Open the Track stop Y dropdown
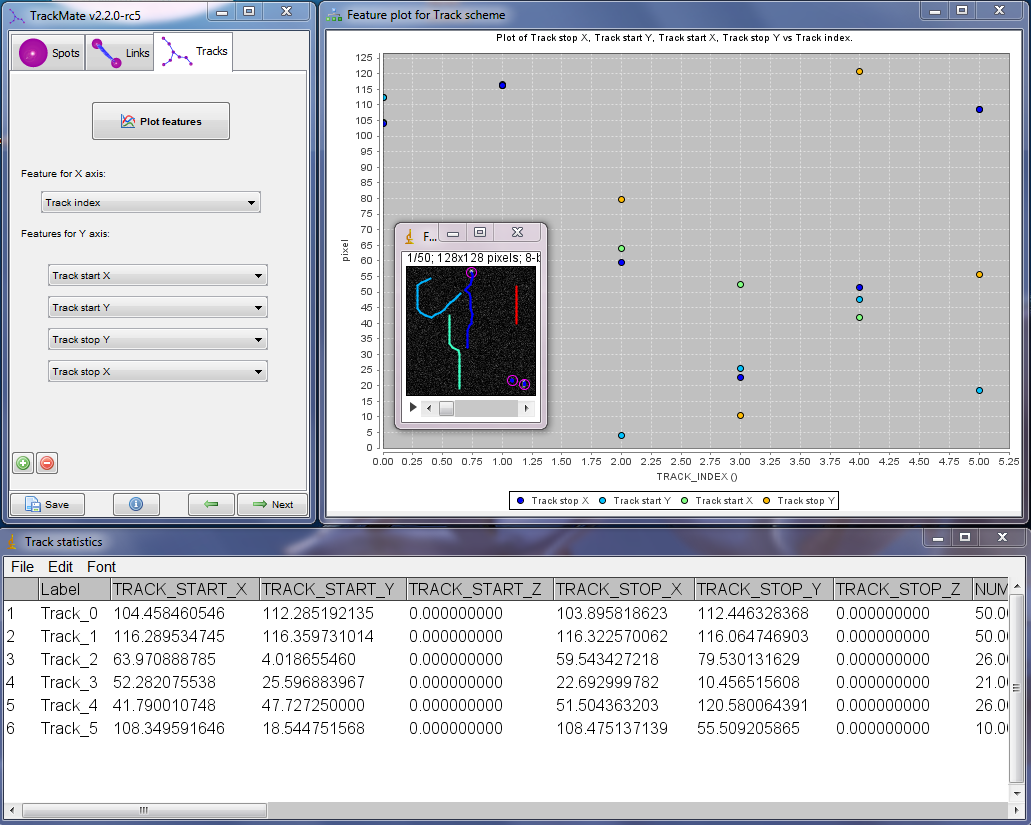Viewport: 1031px width, 825px height. [x=158, y=340]
